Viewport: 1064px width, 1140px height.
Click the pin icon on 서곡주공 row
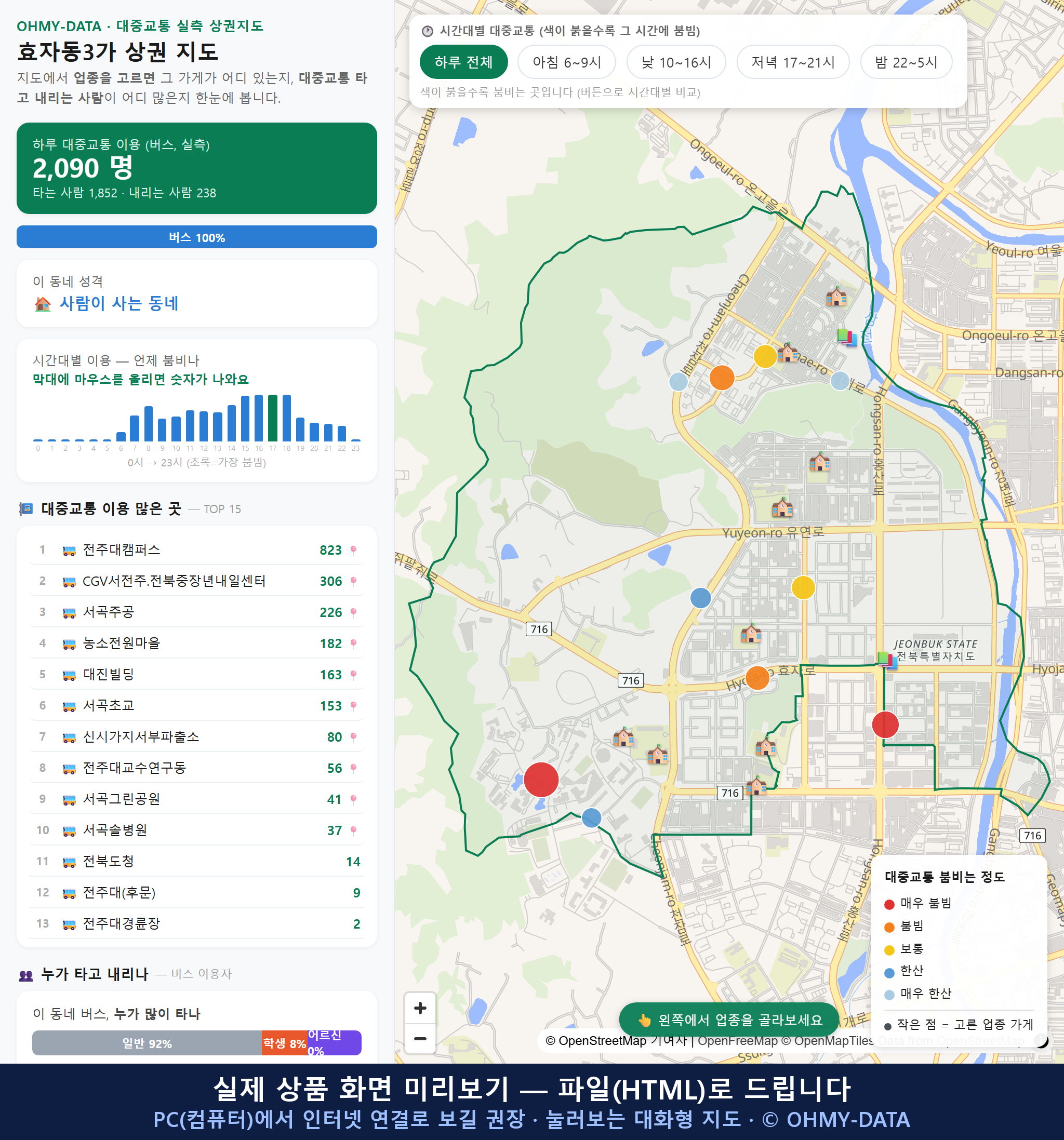pyautogui.click(x=353, y=613)
